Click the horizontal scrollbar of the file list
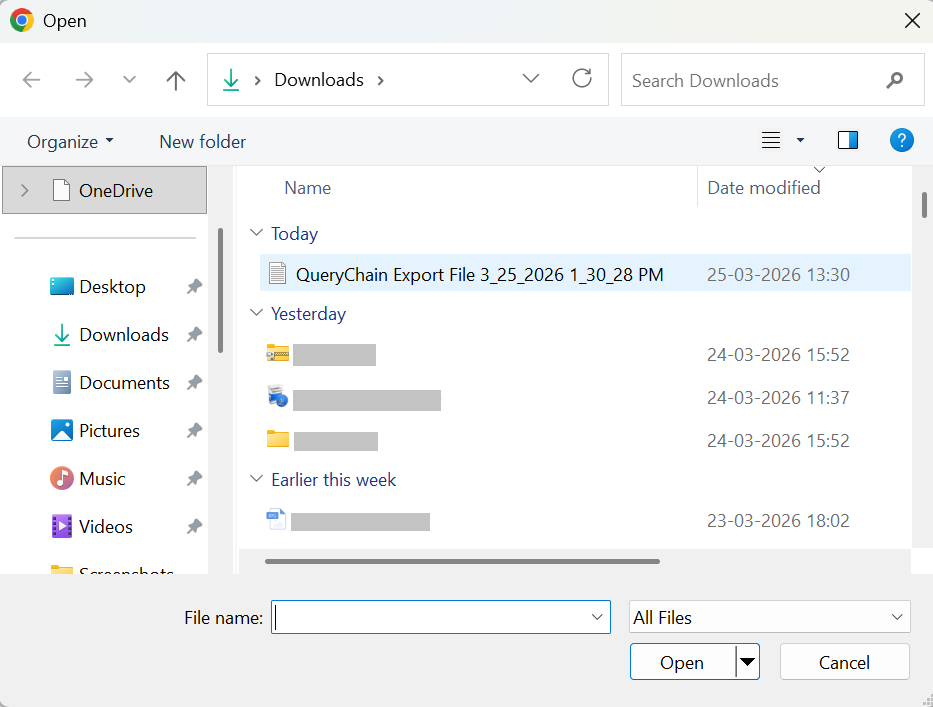The height and width of the screenshot is (707, 933). click(x=462, y=561)
